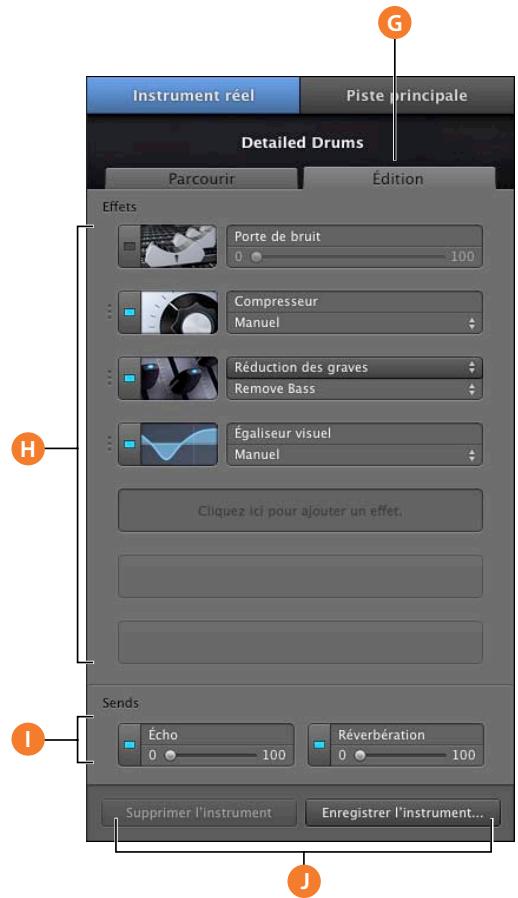The width and height of the screenshot is (518, 898).
Task: Click the Réverbération send slider knob
Action: (360, 755)
